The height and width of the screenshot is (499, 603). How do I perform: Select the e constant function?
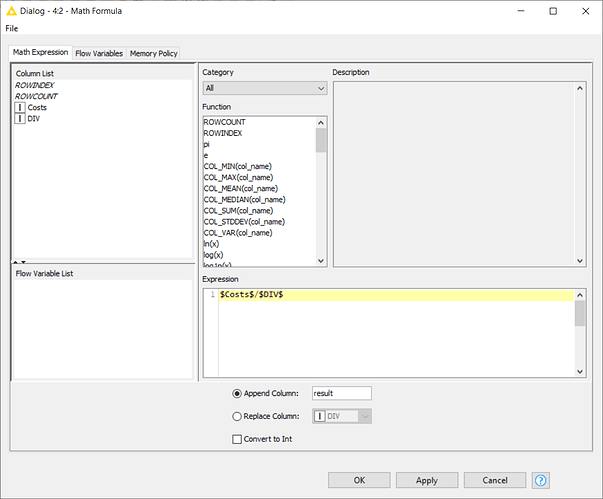click(x=206, y=155)
